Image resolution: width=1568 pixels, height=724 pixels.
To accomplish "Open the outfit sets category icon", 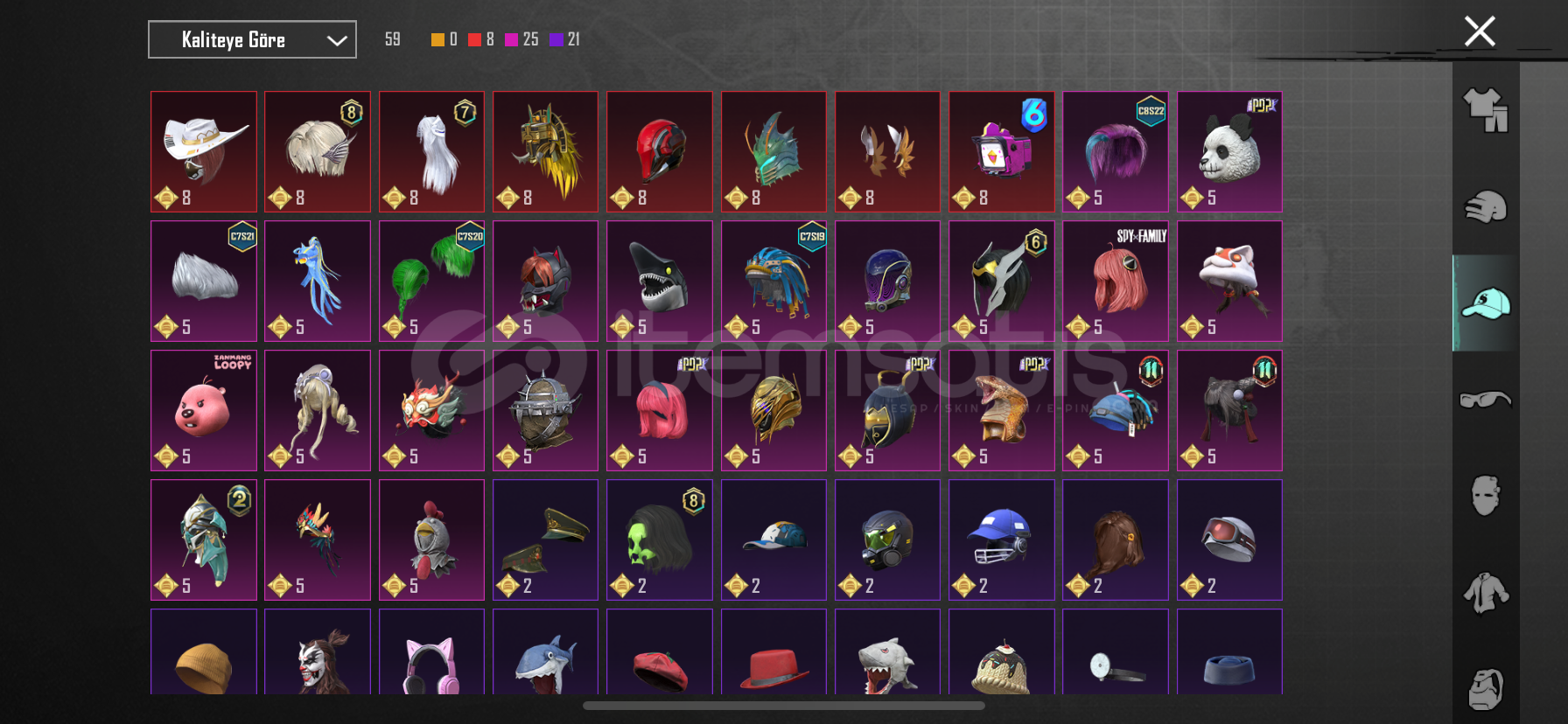I will point(1486,110).
